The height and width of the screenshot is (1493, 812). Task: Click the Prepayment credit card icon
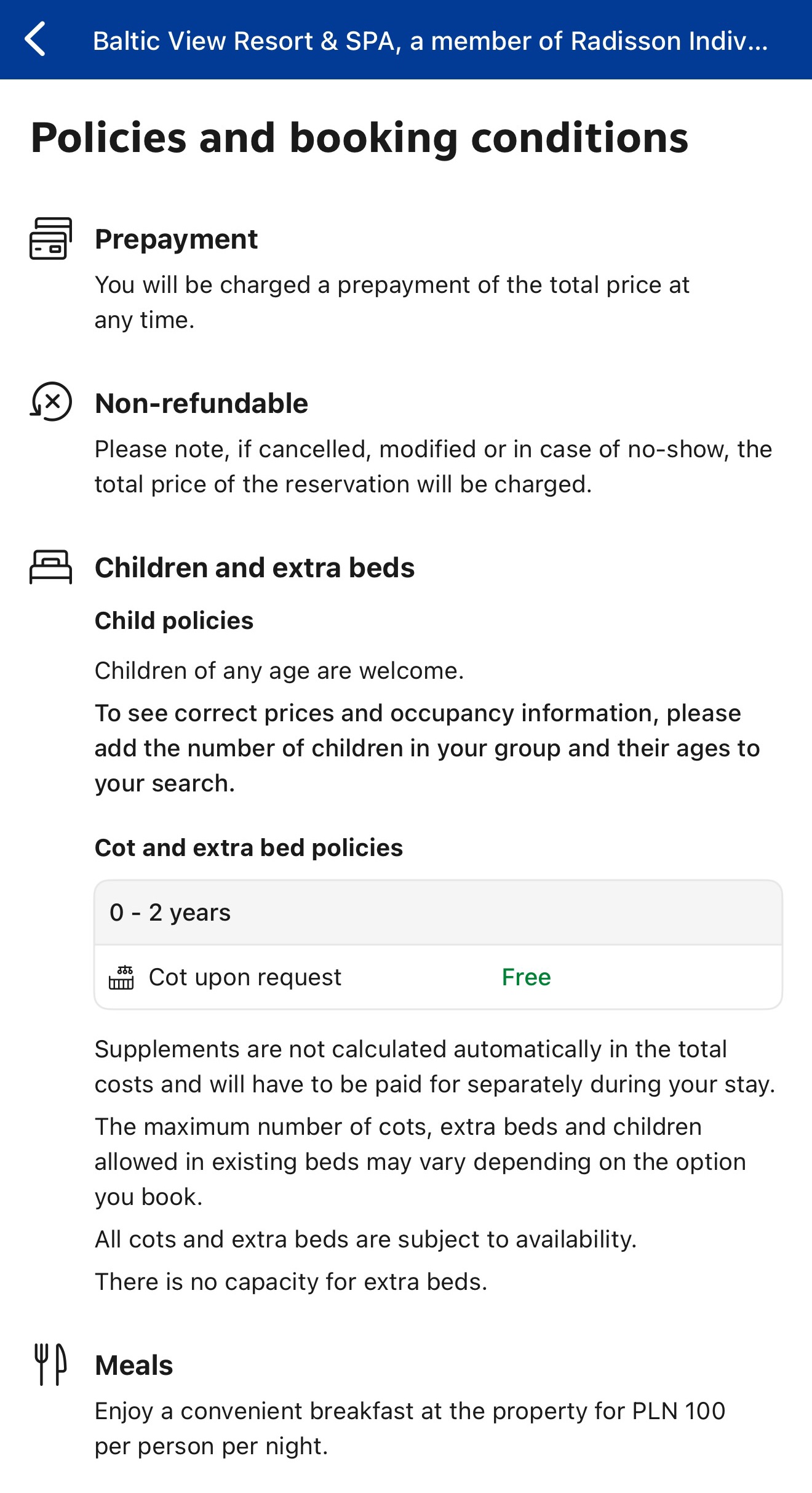pos(51,239)
